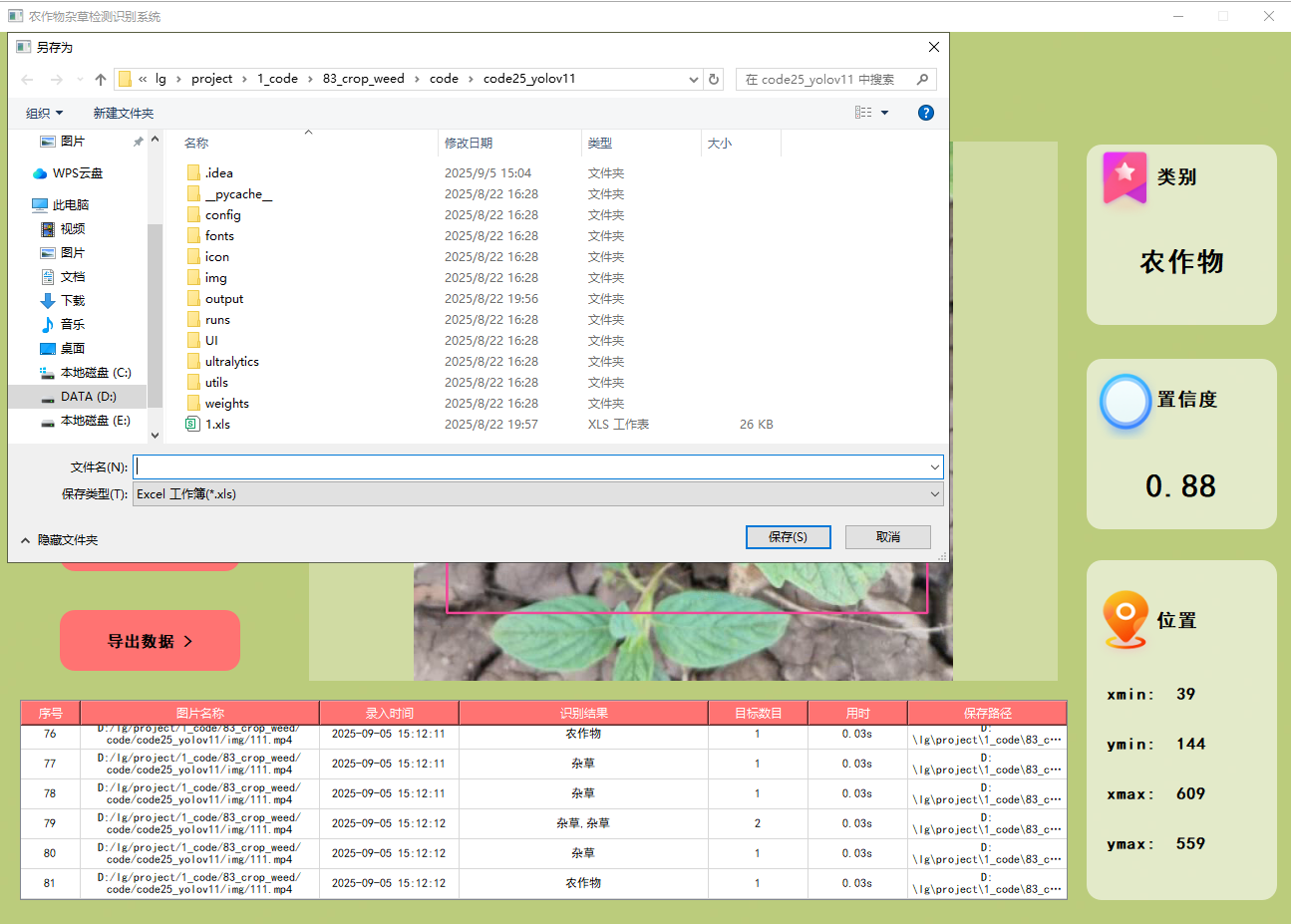Open 音乐 in navigation pane
This screenshot has height=924, width=1291.
pyautogui.click(x=63, y=325)
